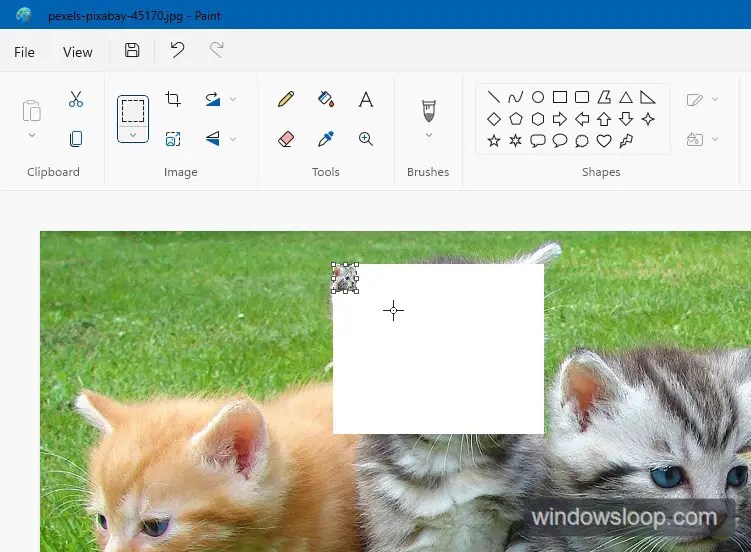Choose the Right triangle shape
This screenshot has width=751, height=552.
tap(648, 97)
